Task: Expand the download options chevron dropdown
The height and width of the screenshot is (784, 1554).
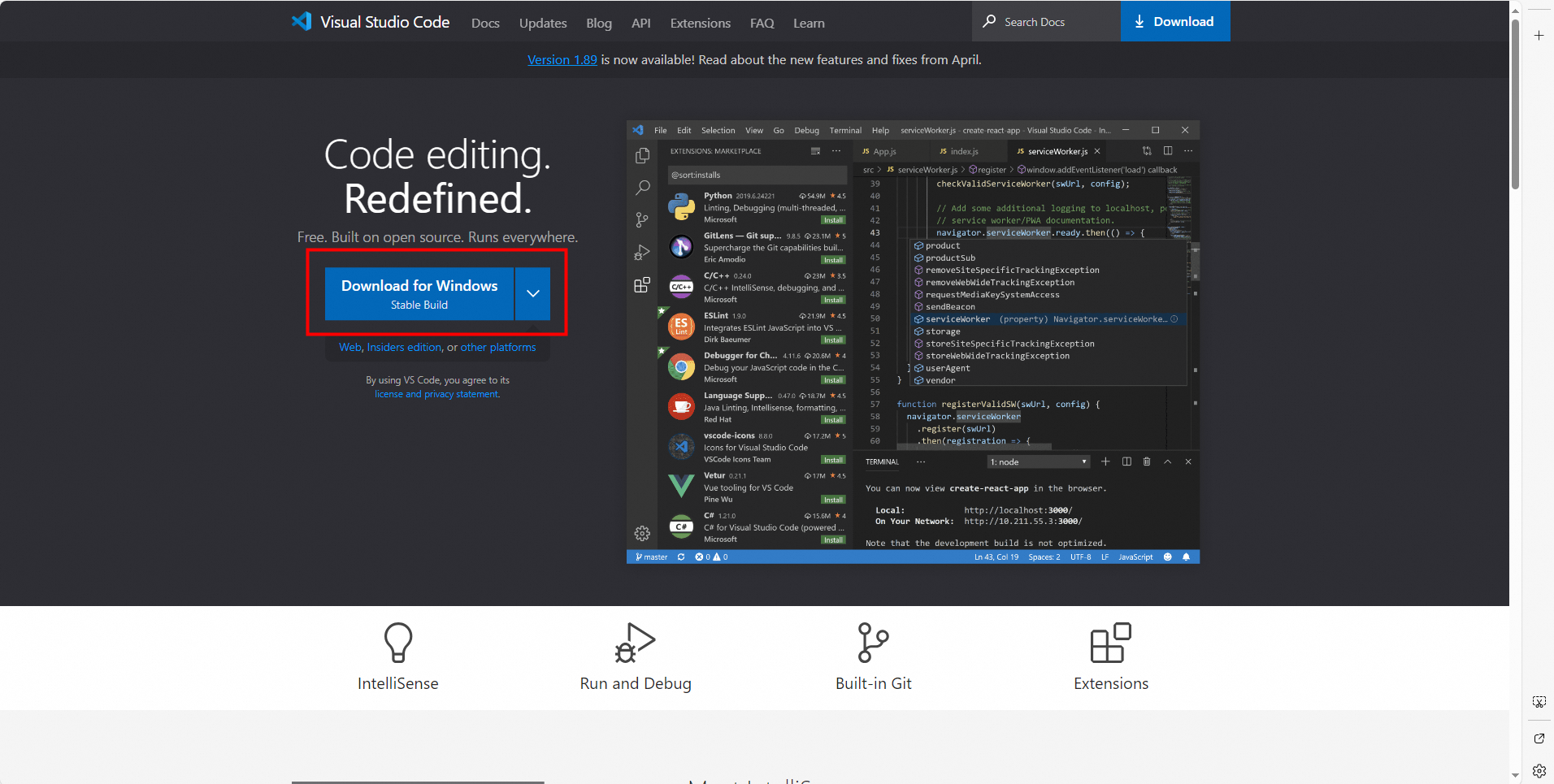Action: point(532,294)
